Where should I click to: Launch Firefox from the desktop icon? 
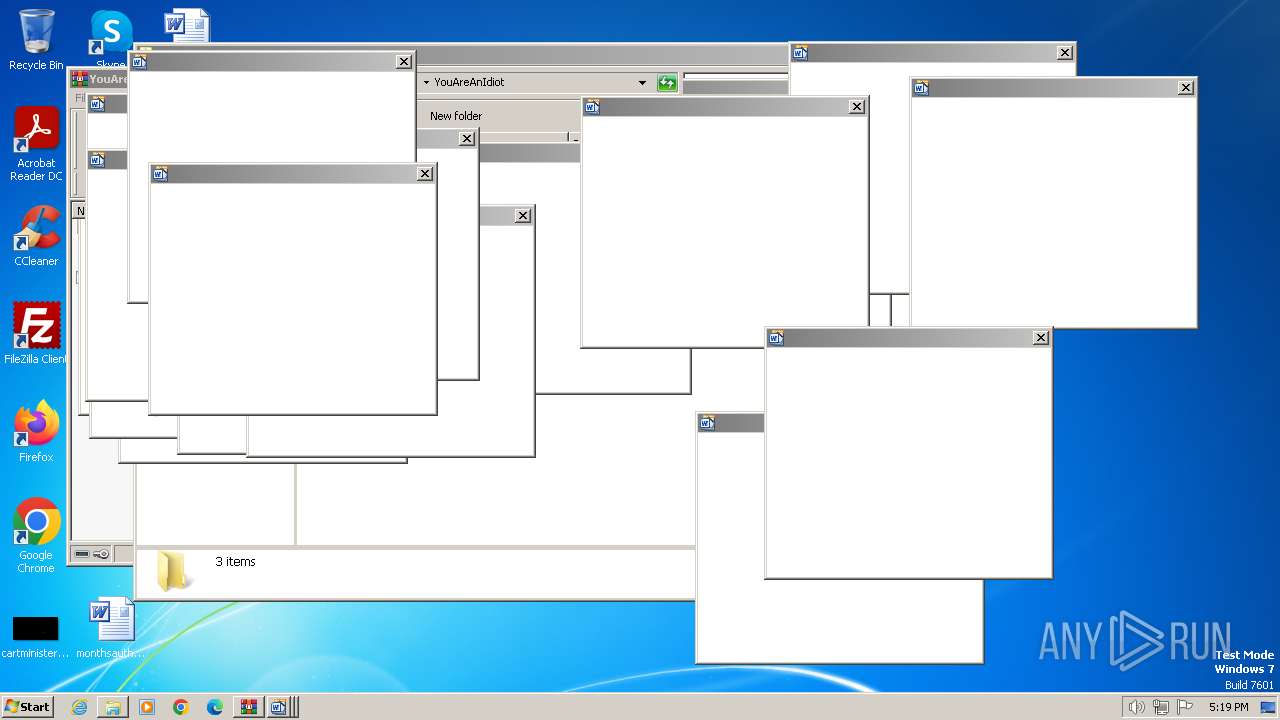coord(36,431)
